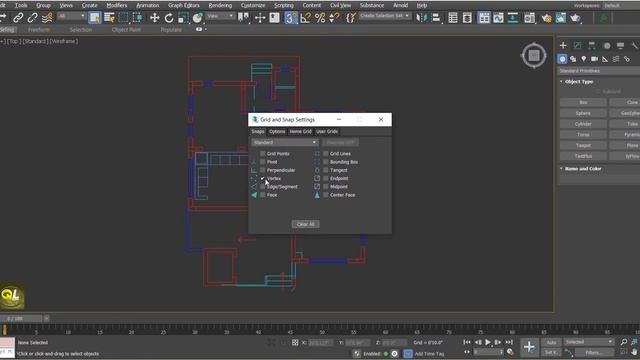
Task: Open the Modify tab in Command Panel
Action: tap(578, 45)
